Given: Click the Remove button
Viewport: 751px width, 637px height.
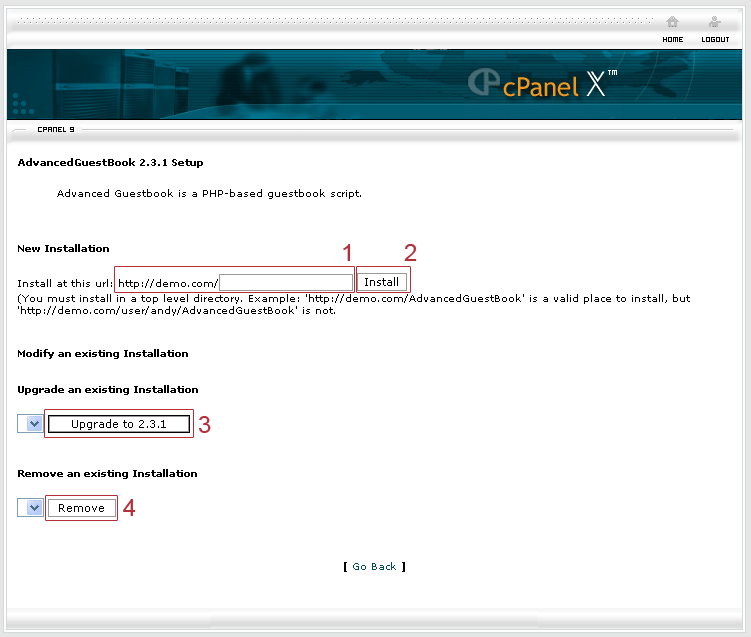Looking at the screenshot, I should point(81,508).
